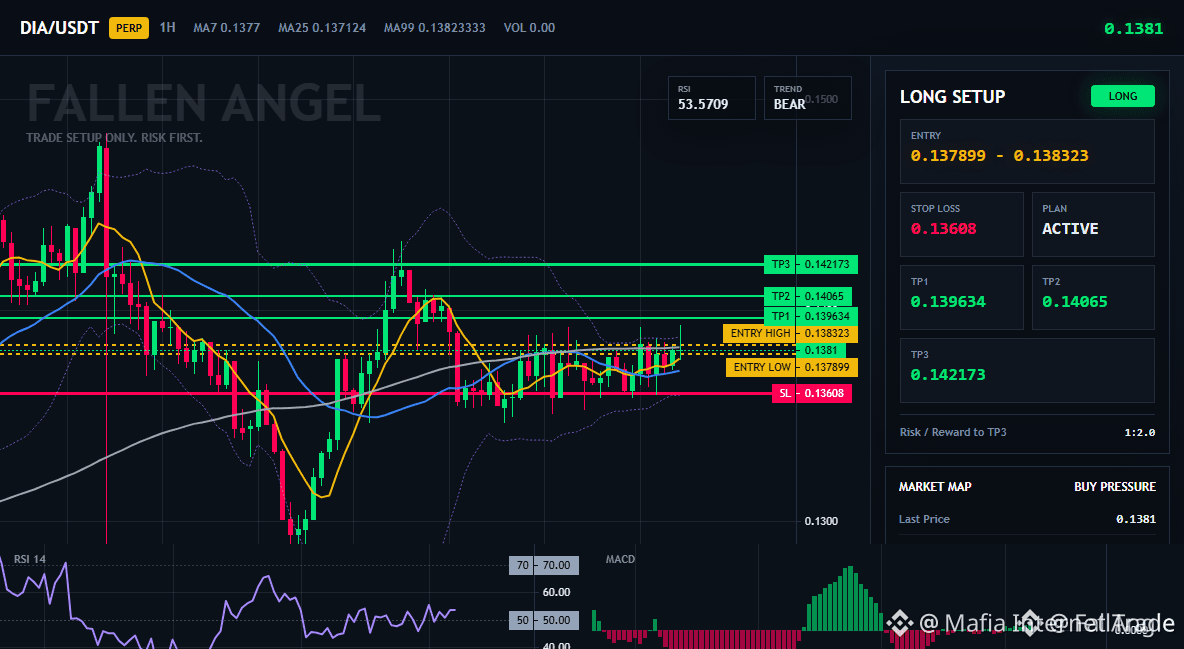Click the STOP LOSS 0.13608 card
Viewport: 1184px width, 649px height.
(x=961, y=224)
